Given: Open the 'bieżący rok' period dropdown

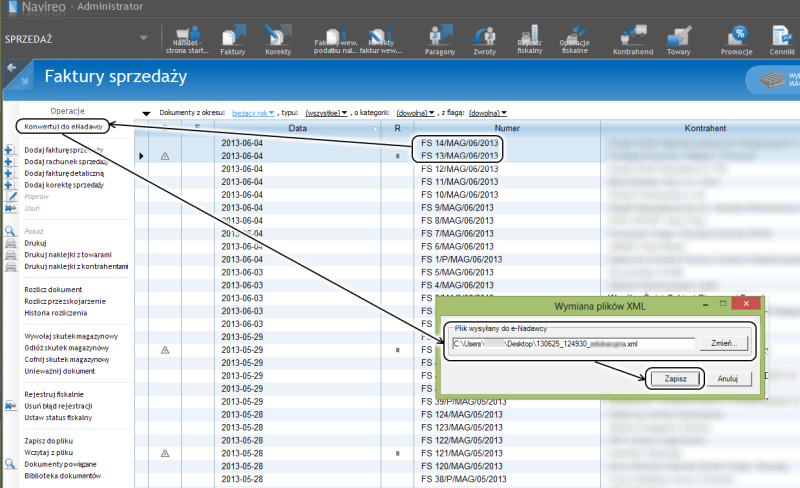Looking at the screenshot, I should click(x=253, y=113).
